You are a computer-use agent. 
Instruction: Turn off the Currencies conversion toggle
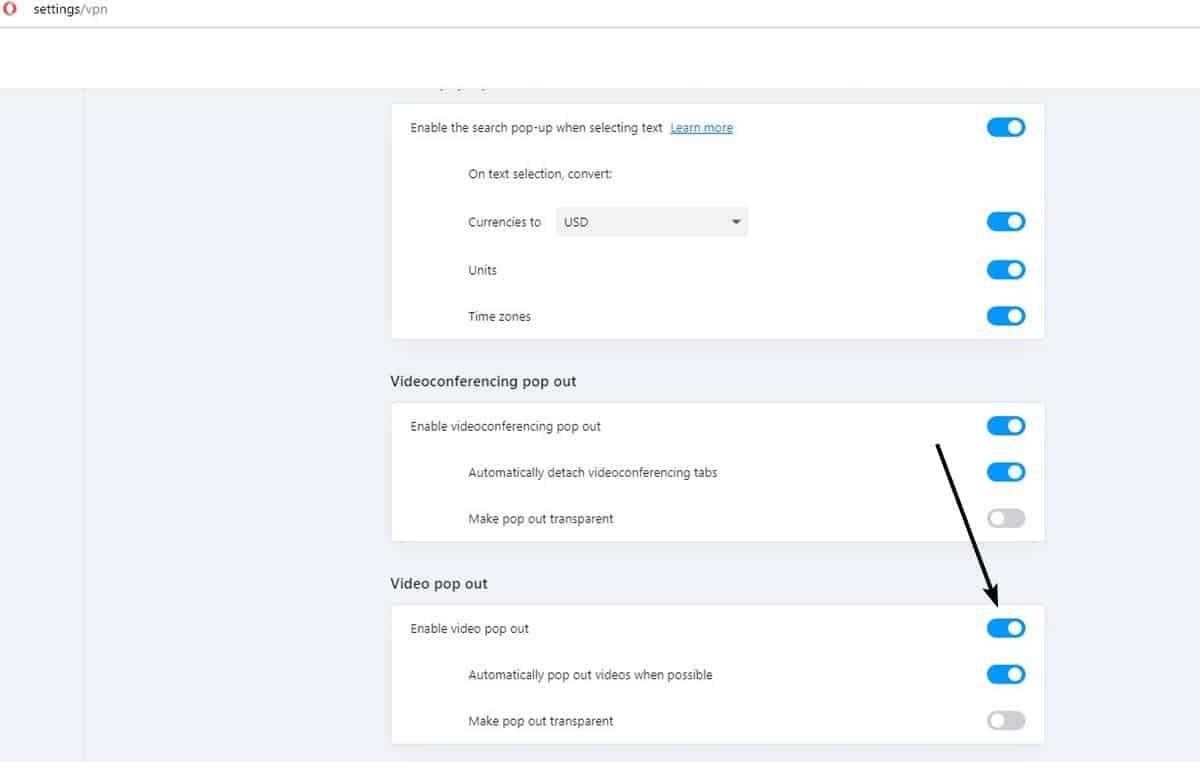[x=1006, y=222]
